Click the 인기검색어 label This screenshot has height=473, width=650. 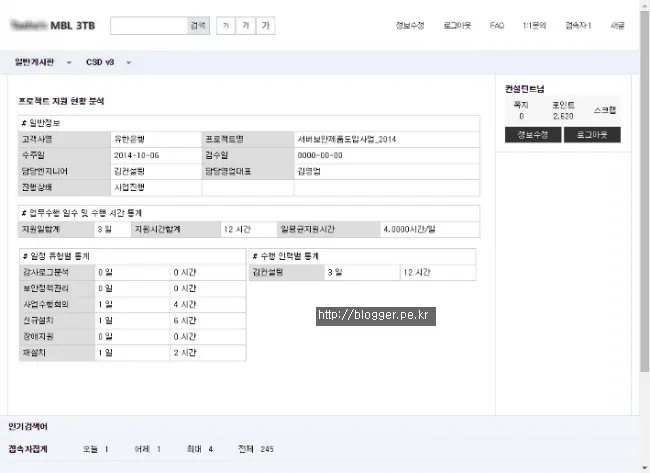(x=28, y=427)
